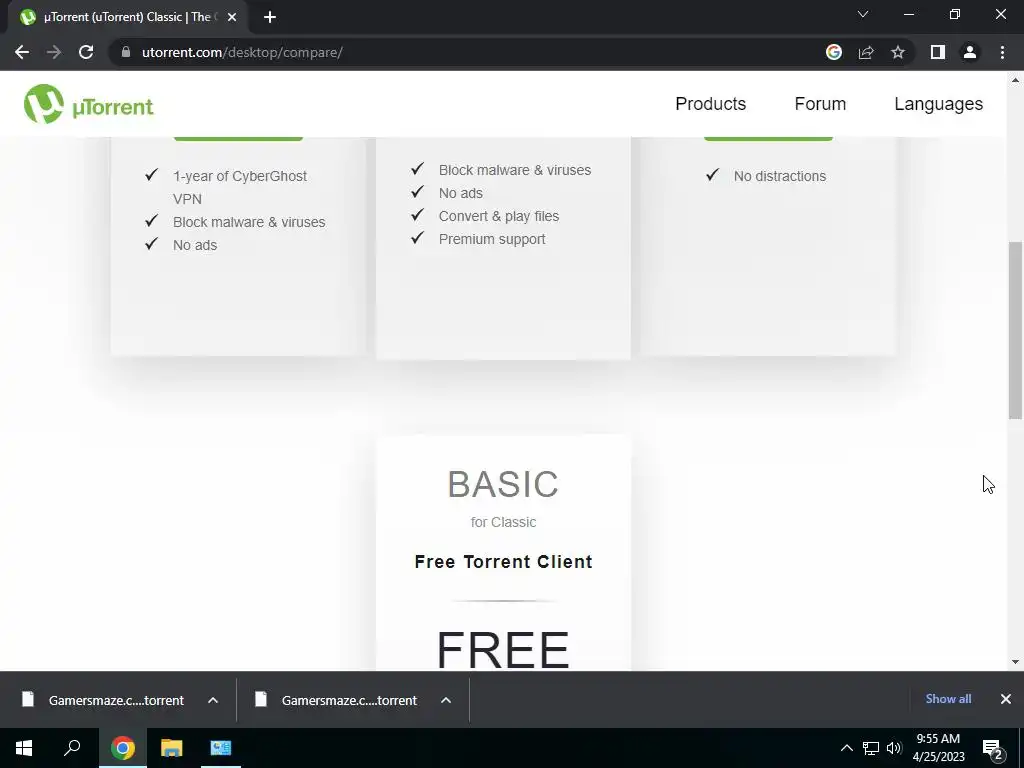Click the taskbar clock showing 9:55 AM
1024x768 pixels.
pos(938,748)
